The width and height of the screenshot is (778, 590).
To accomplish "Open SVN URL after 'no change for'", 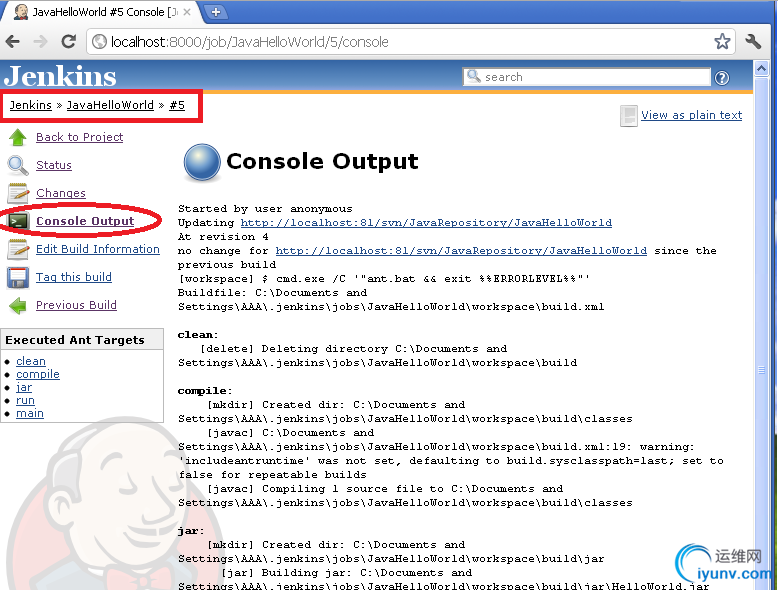I will click(461, 251).
